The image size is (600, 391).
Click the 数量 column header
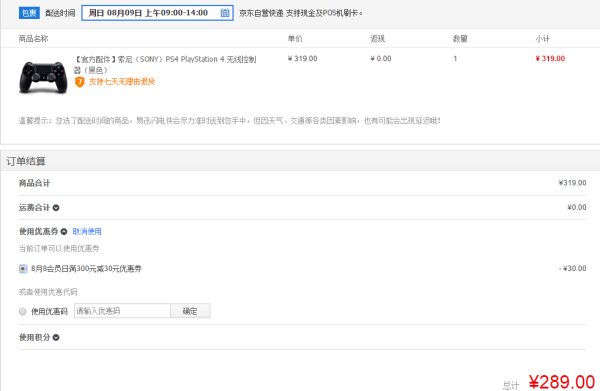pos(460,39)
